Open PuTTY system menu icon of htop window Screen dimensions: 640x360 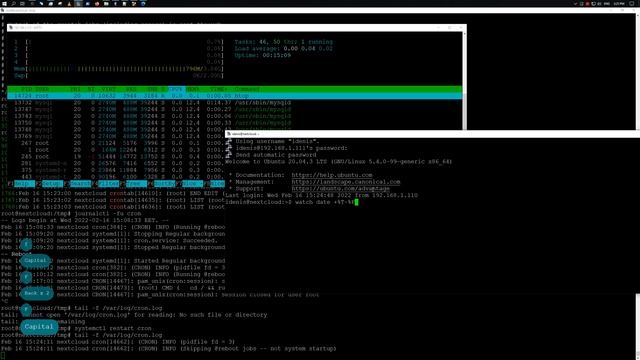(11, 27)
